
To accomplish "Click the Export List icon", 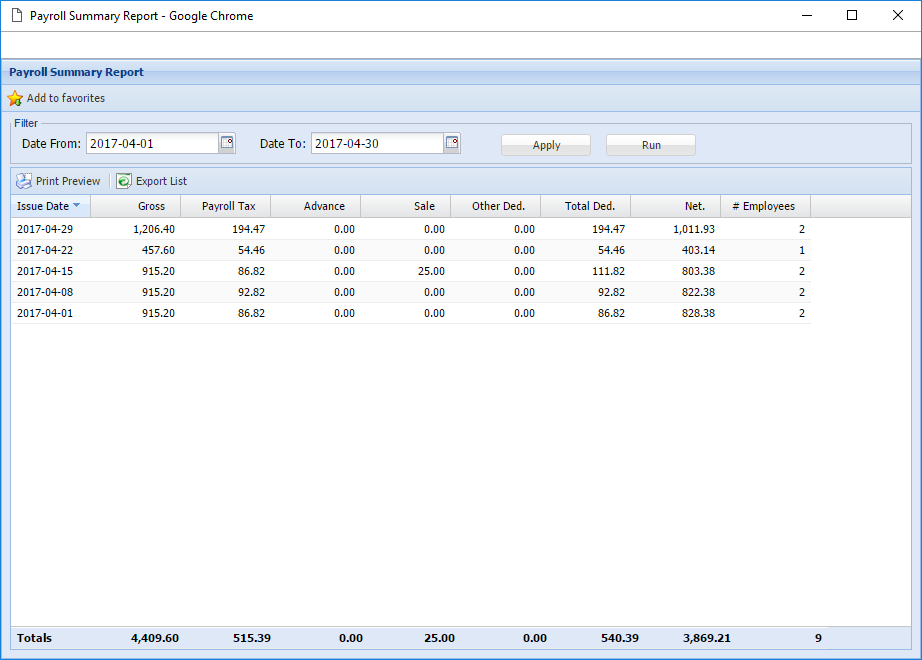I will [x=123, y=181].
